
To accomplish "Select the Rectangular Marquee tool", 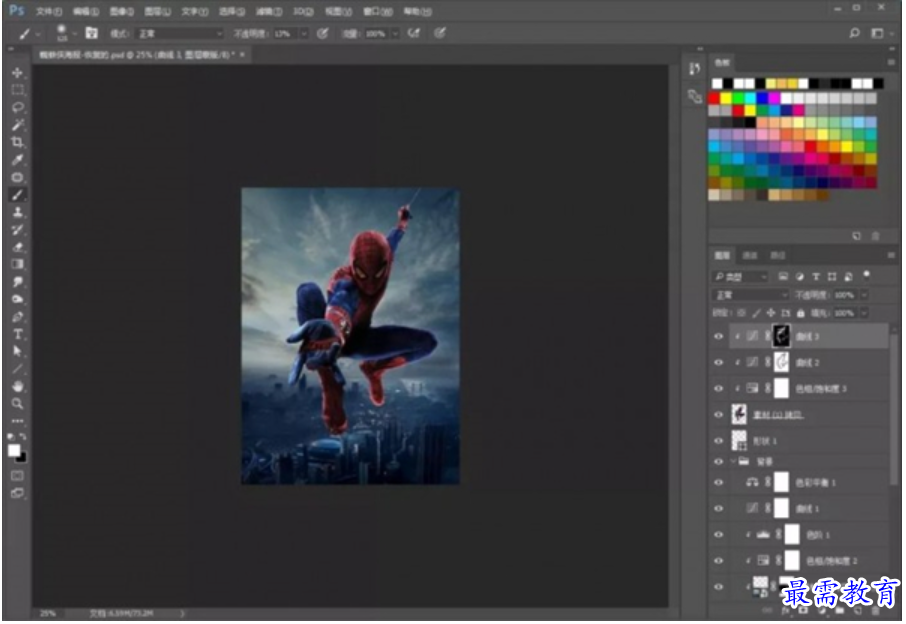I will (17, 90).
